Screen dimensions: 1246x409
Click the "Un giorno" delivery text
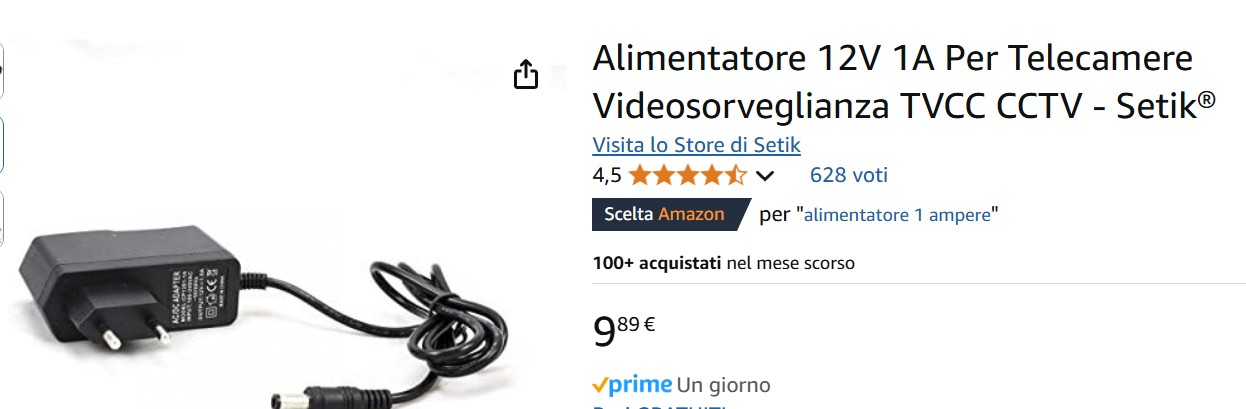point(724,385)
